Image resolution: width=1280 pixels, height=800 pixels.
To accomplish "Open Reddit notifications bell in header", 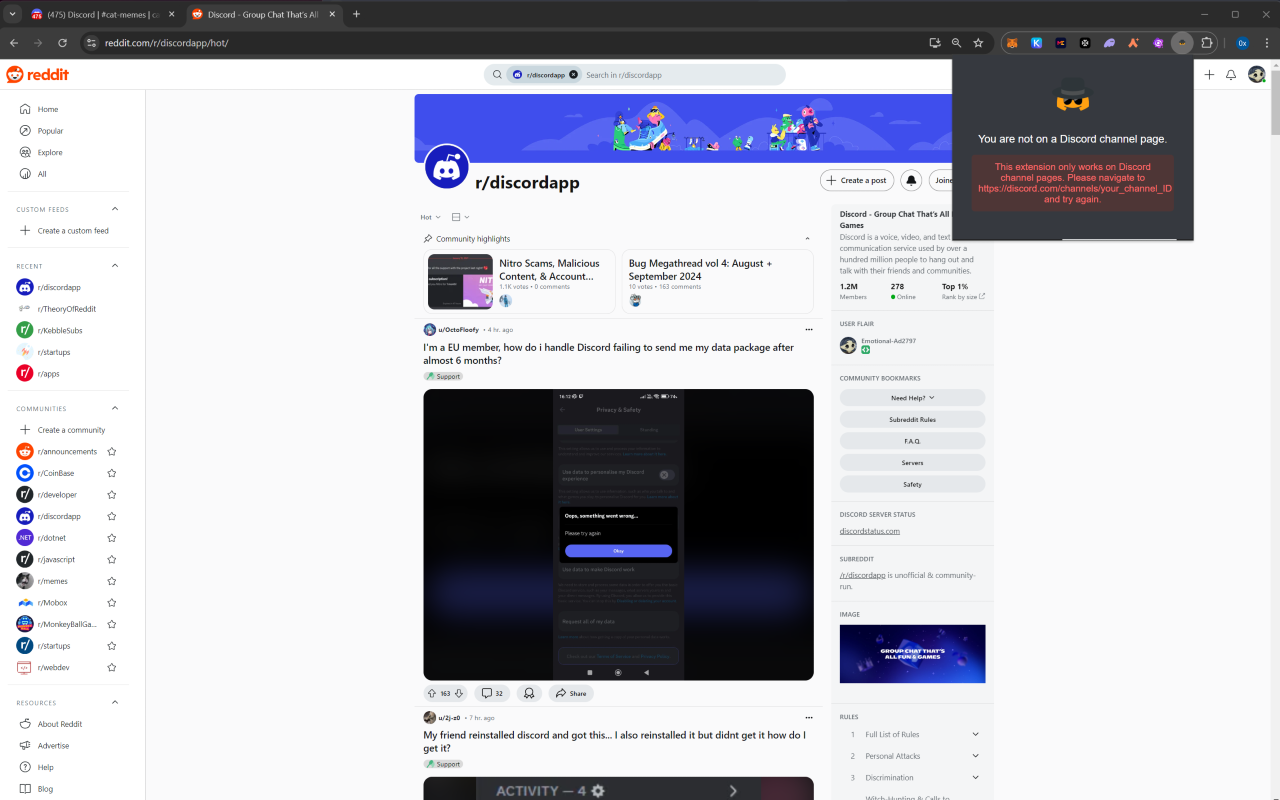I will click(x=1231, y=75).
